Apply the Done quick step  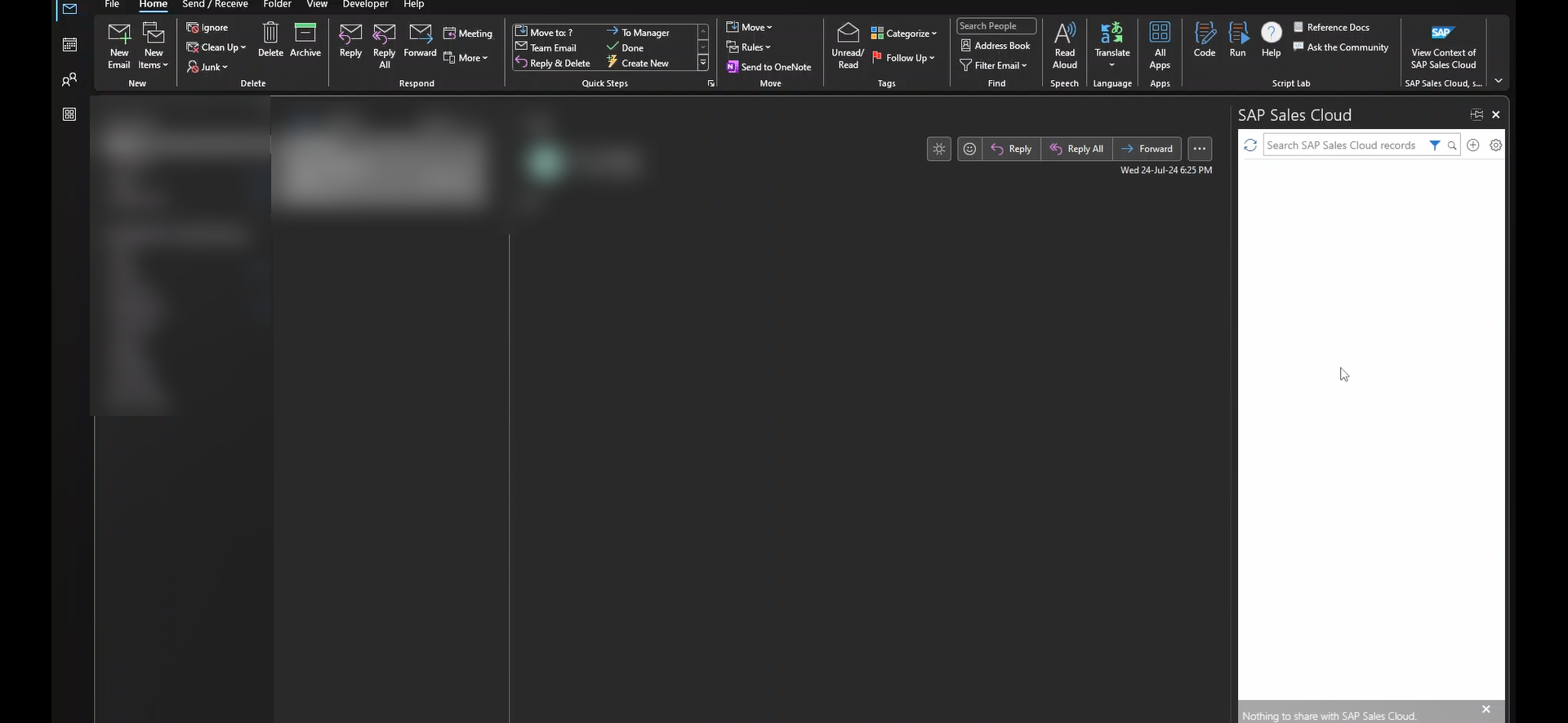[x=626, y=47]
